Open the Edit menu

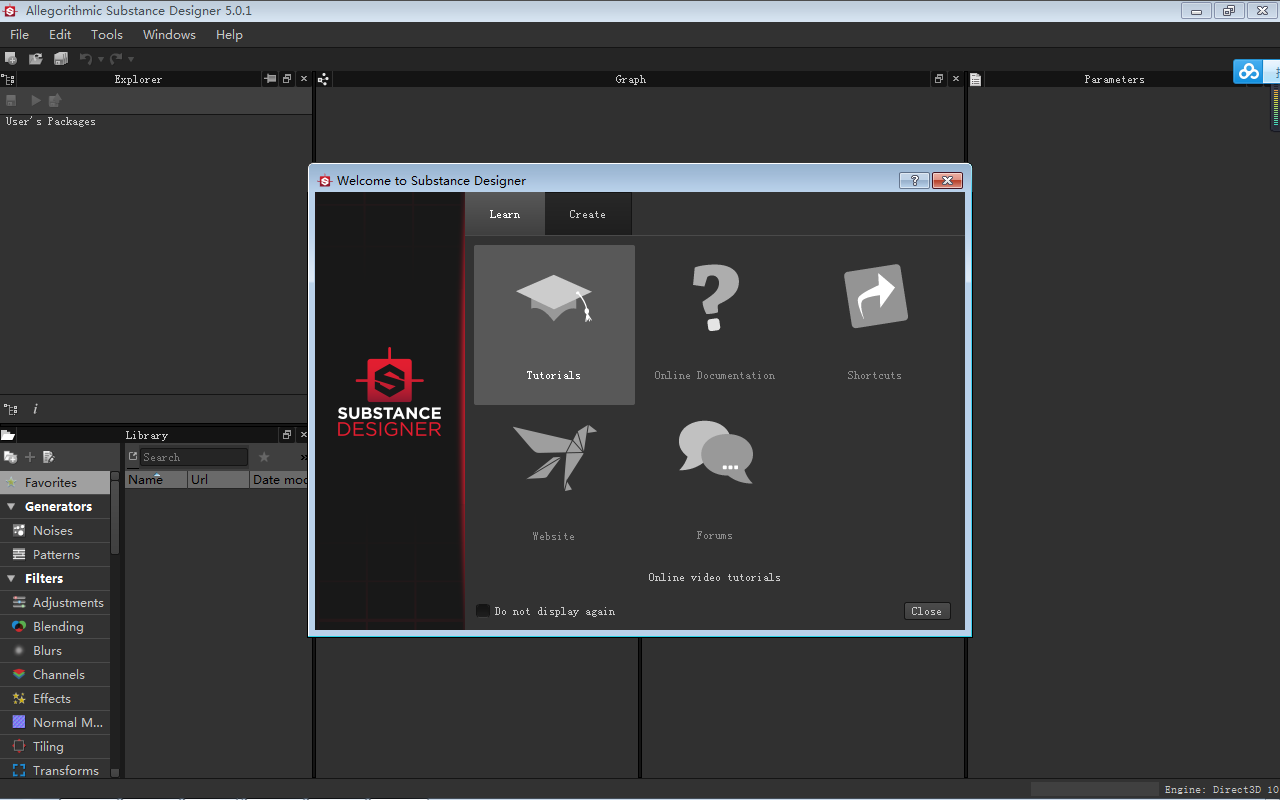(60, 34)
